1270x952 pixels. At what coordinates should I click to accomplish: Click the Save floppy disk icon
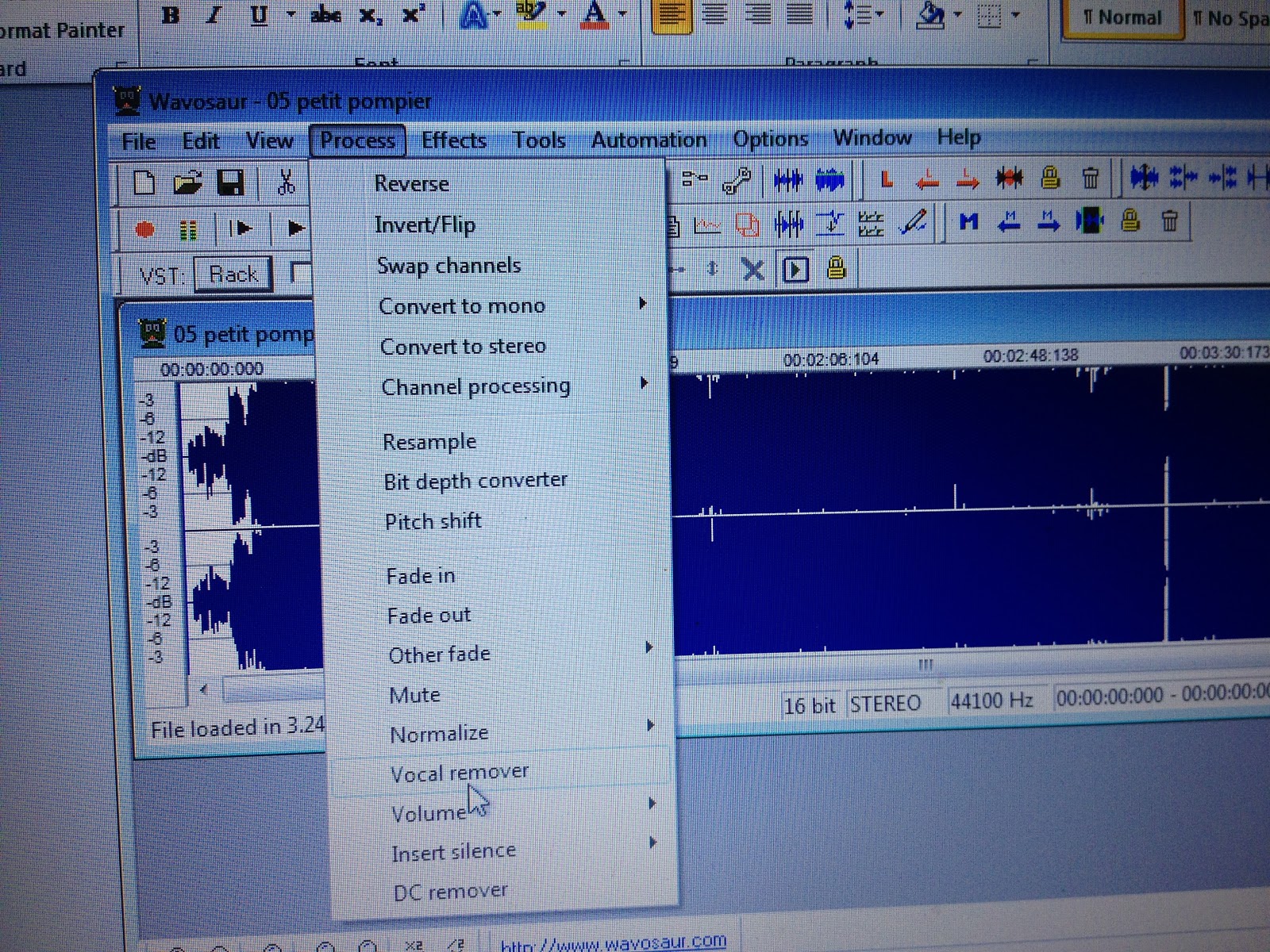[x=230, y=183]
